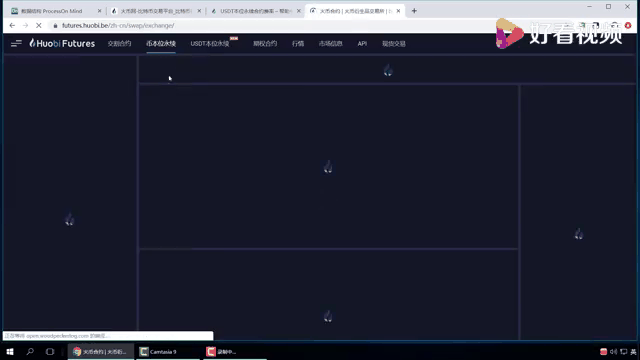Viewport: 640px width, 360px height.
Task: Open the USDT本位永续 navigation item
Action: 210,44
